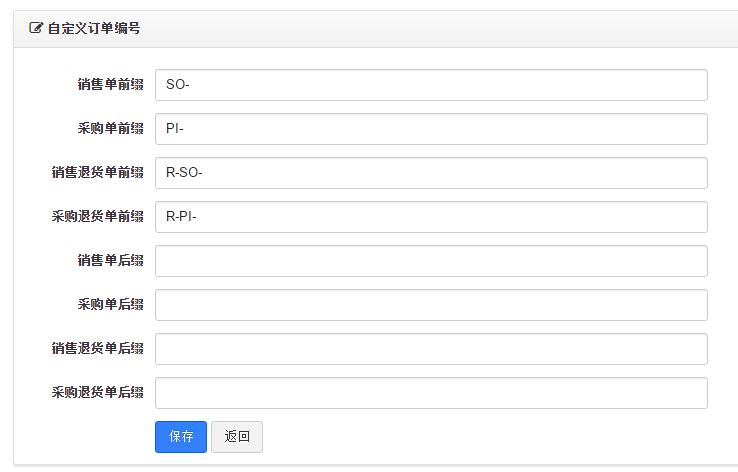The width and height of the screenshot is (738, 472).
Task: Focus the 销售单前缀 field containing SO-
Action: click(x=431, y=85)
